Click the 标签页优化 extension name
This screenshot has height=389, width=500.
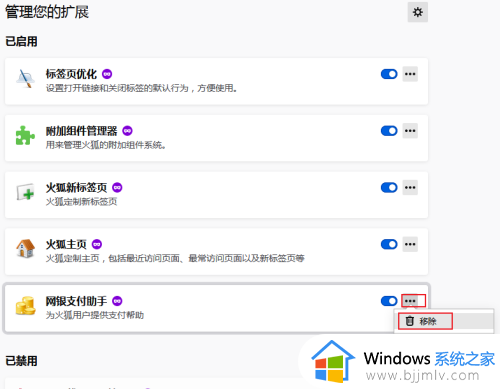pos(71,74)
